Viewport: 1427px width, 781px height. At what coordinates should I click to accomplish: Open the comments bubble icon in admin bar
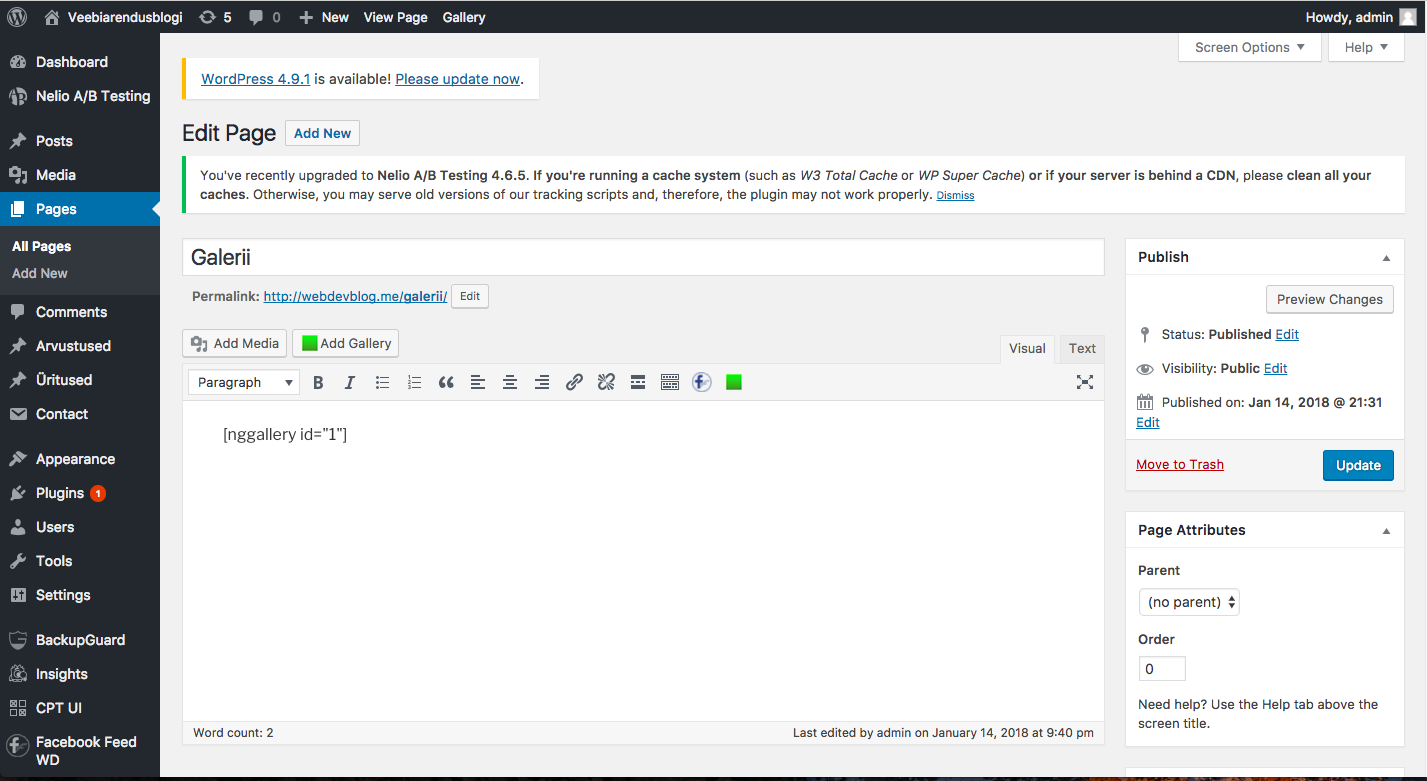click(x=264, y=17)
